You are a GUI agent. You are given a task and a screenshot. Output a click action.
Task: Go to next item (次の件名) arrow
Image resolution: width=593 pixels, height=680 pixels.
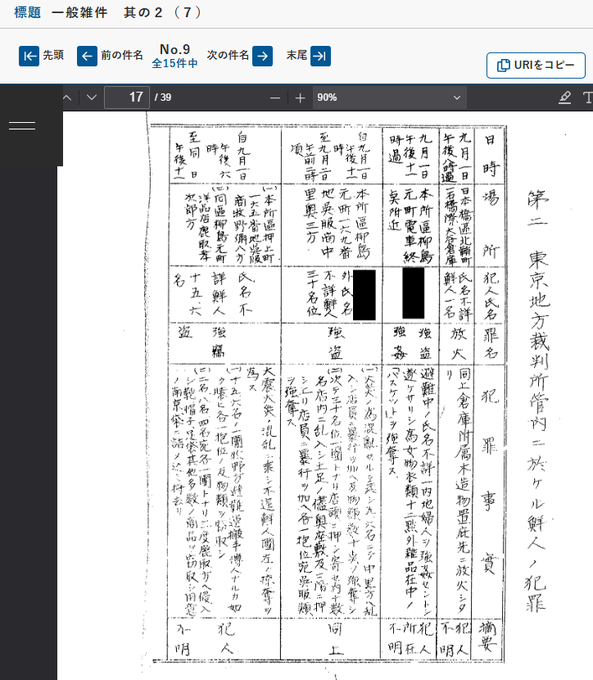point(262,56)
